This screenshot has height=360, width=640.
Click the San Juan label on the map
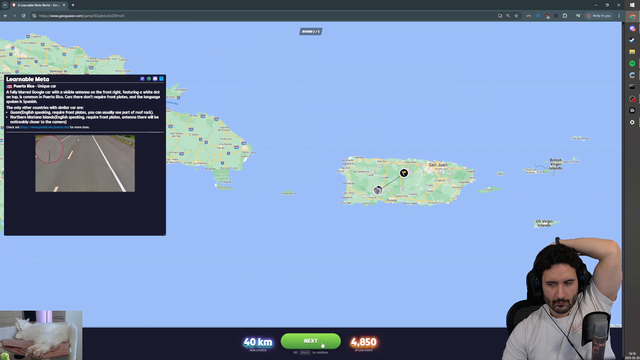[x=437, y=165]
